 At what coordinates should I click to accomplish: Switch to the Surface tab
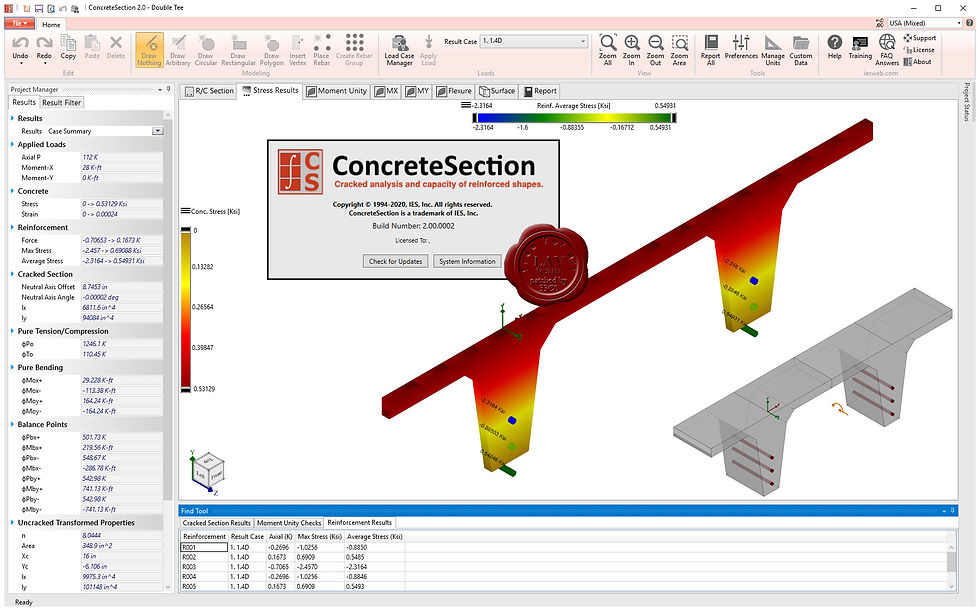tap(497, 91)
